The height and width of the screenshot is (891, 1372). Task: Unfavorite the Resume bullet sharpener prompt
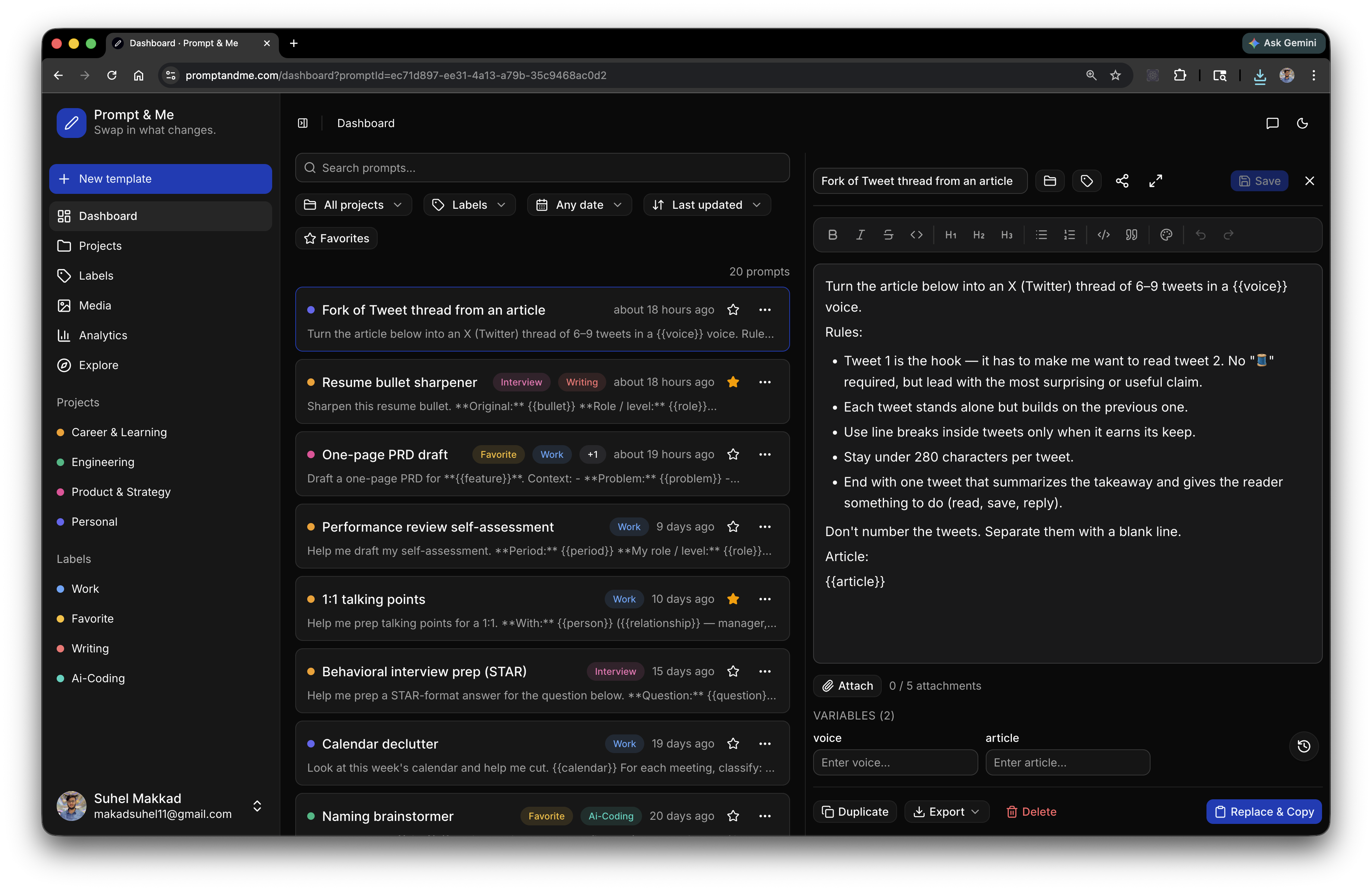tap(733, 382)
